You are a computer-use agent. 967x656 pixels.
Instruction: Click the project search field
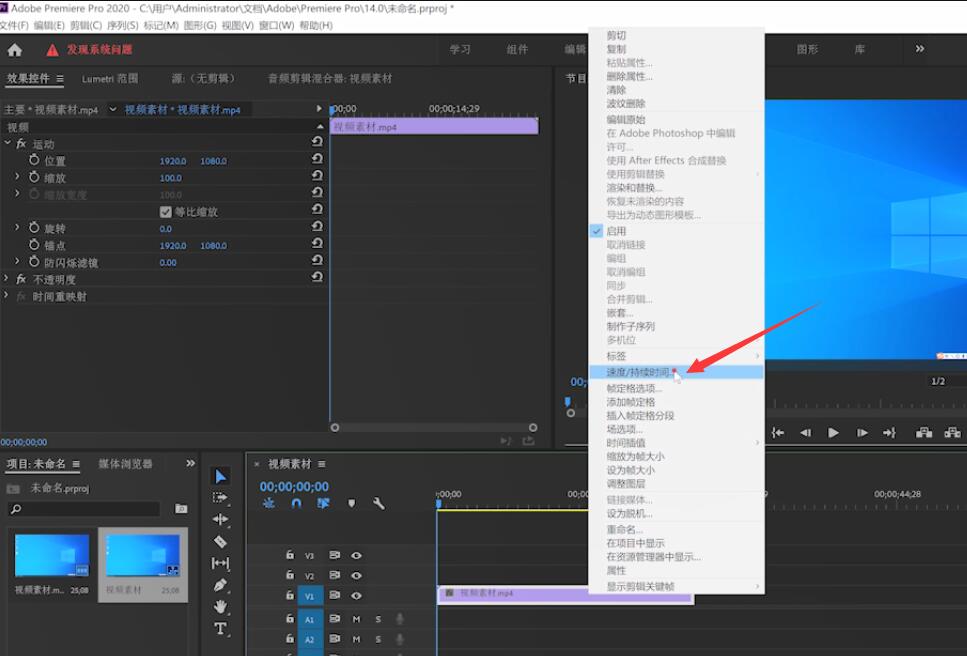pyautogui.click(x=84, y=509)
